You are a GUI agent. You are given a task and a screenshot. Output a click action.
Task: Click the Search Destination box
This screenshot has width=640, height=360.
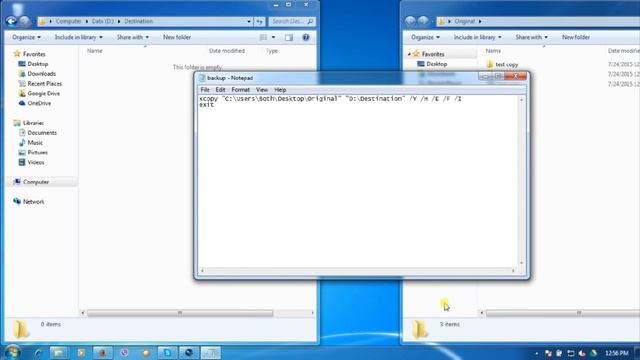coord(292,21)
